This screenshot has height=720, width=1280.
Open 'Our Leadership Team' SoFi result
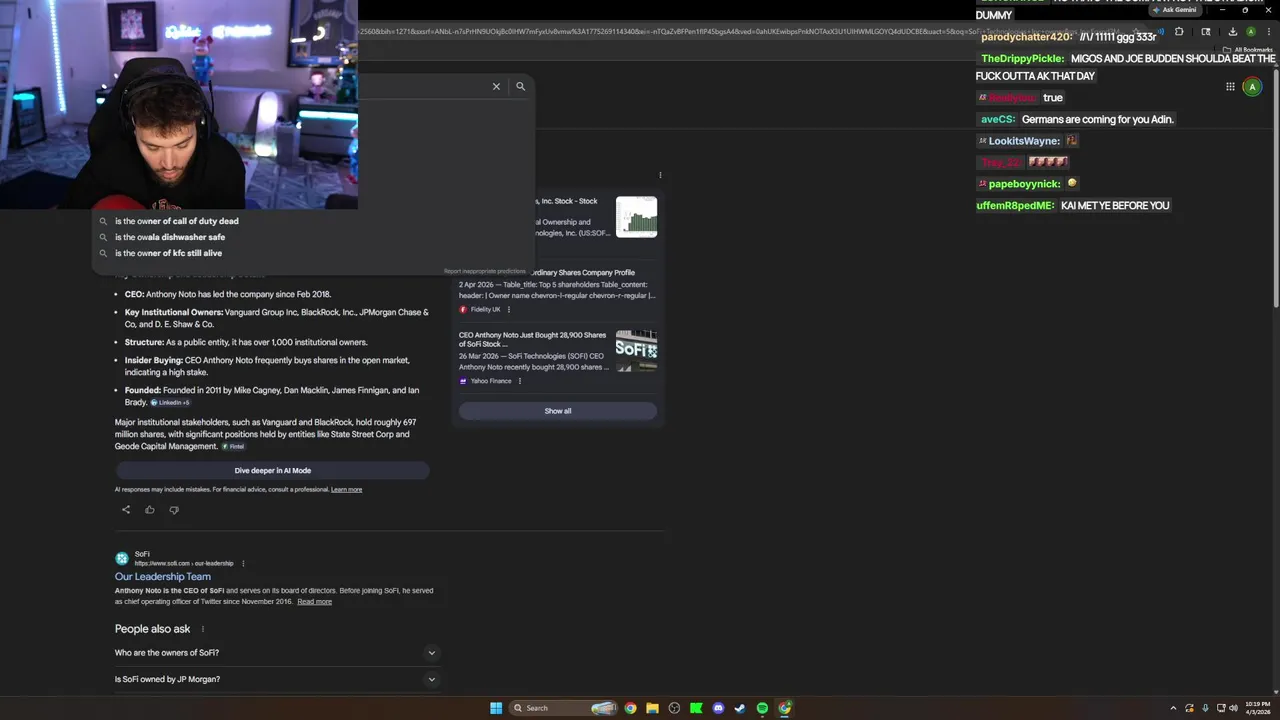(163, 576)
